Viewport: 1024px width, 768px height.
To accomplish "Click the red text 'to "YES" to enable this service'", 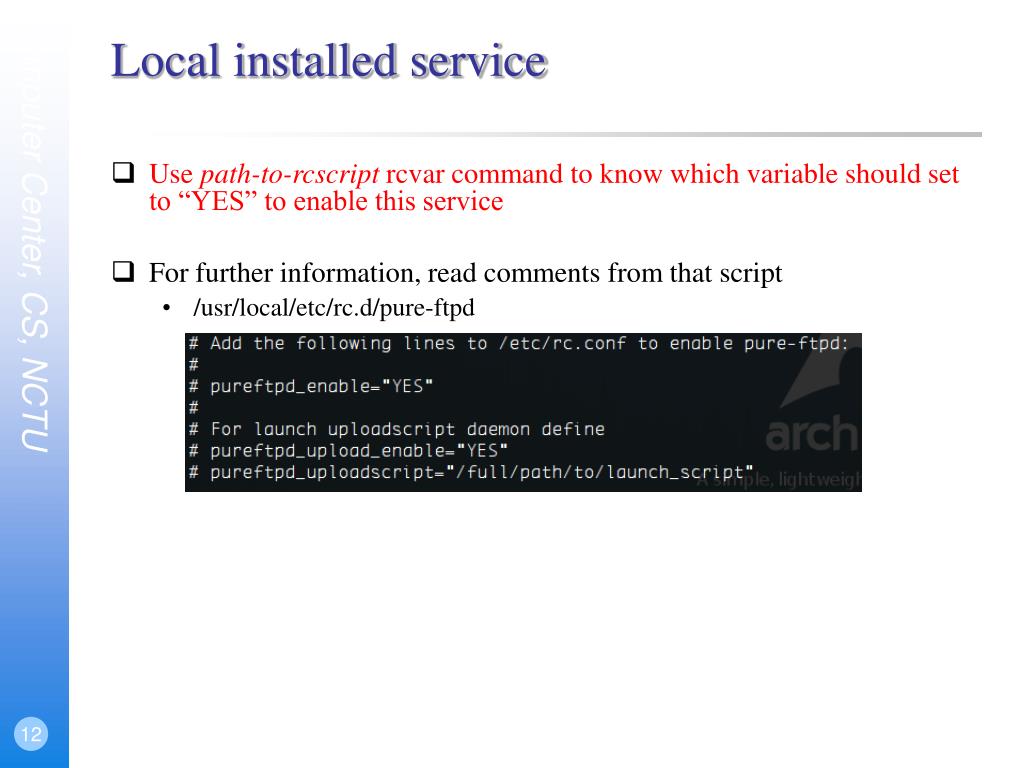I will (x=326, y=201).
